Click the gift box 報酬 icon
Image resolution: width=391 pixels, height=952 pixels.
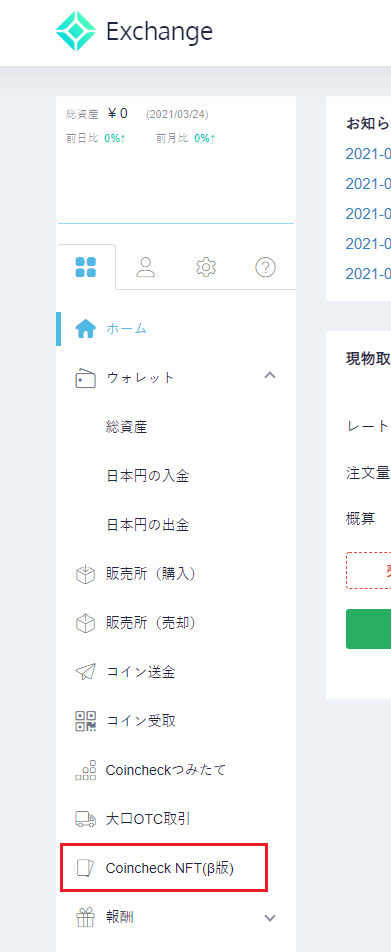pyautogui.click(x=86, y=917)
